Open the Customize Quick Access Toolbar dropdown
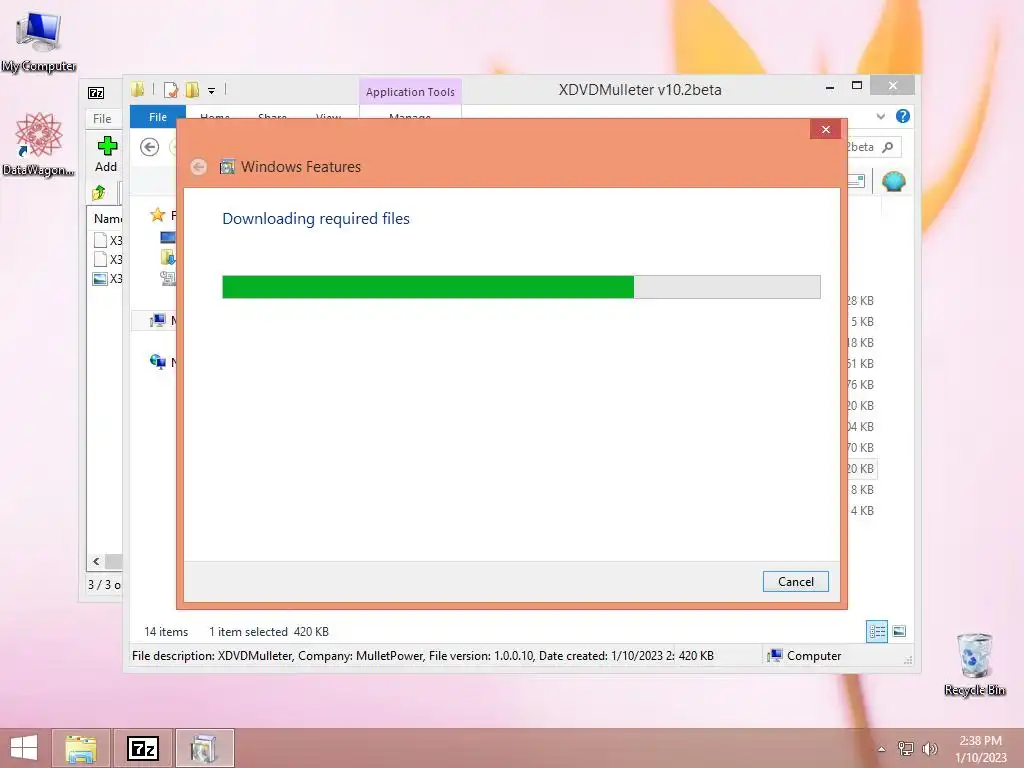The width and height of the screenshot is (1024, 768). coord(212,91)
